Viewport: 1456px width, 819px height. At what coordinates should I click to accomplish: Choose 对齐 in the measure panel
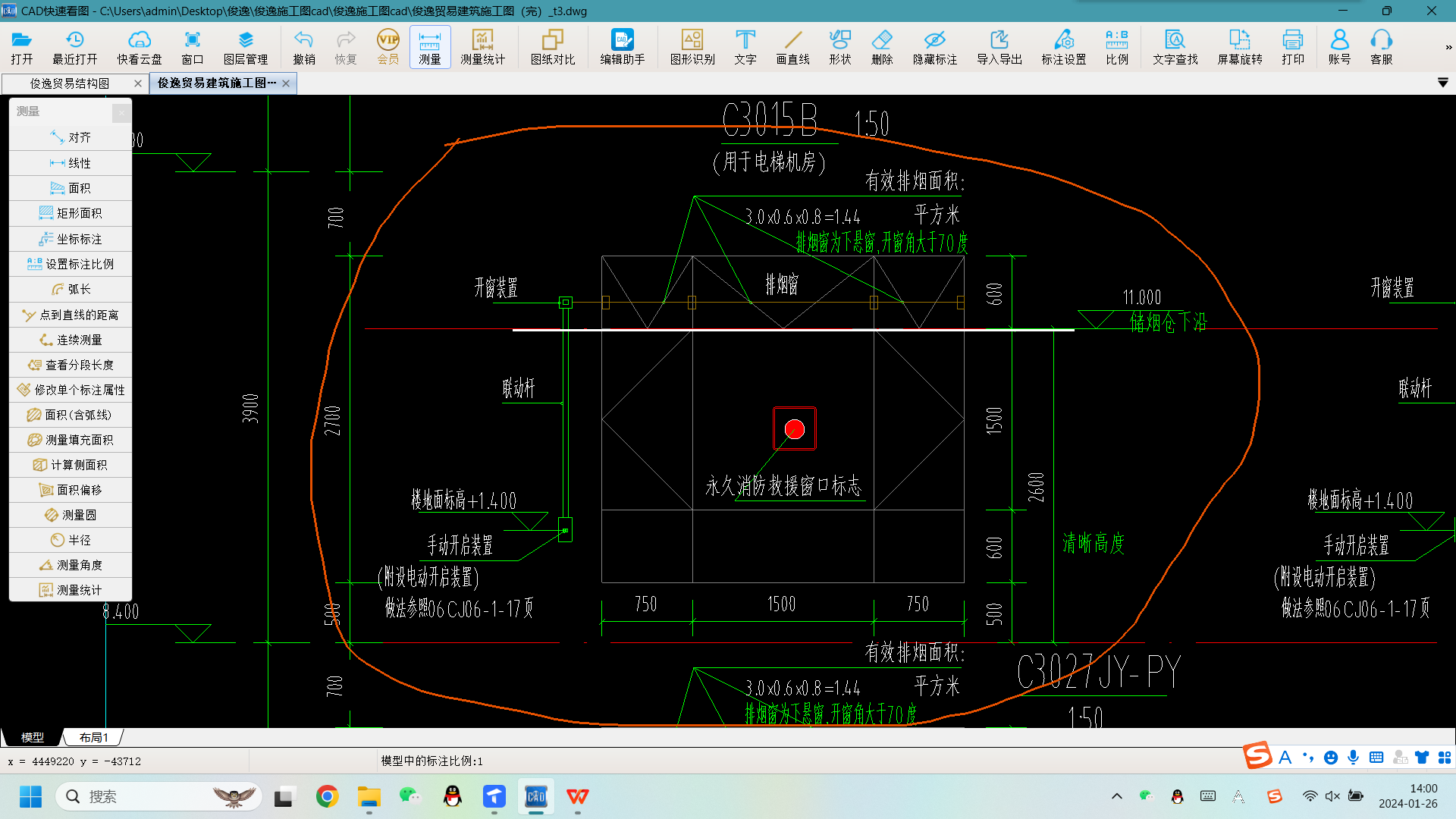[x=71, y=137]
